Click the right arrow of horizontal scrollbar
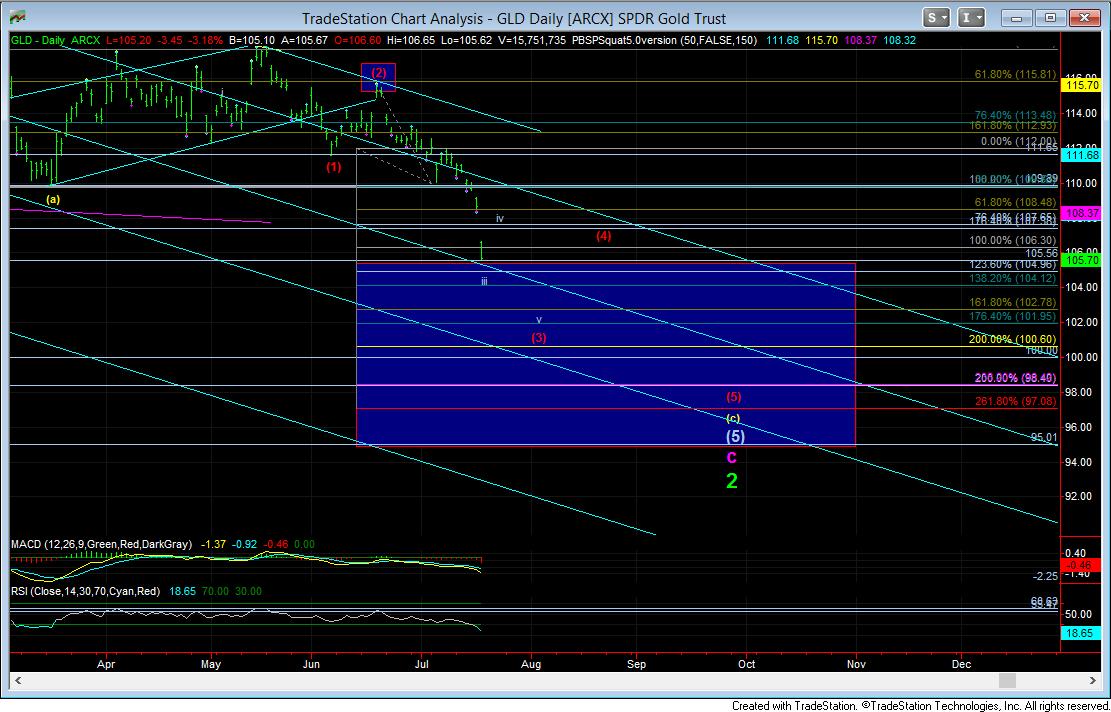The image size is (1111, 712). (x=1092, y=681)
